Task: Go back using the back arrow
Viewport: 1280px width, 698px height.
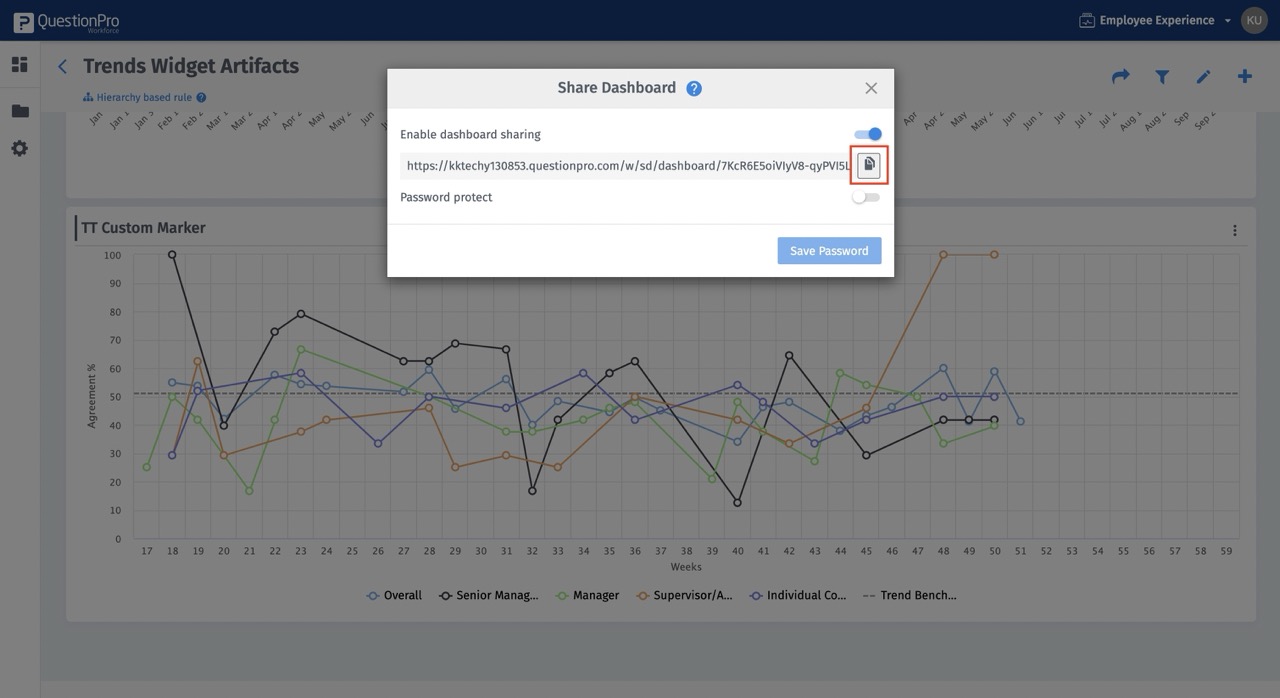Action: pyautogui.click(x=61, y=65)
